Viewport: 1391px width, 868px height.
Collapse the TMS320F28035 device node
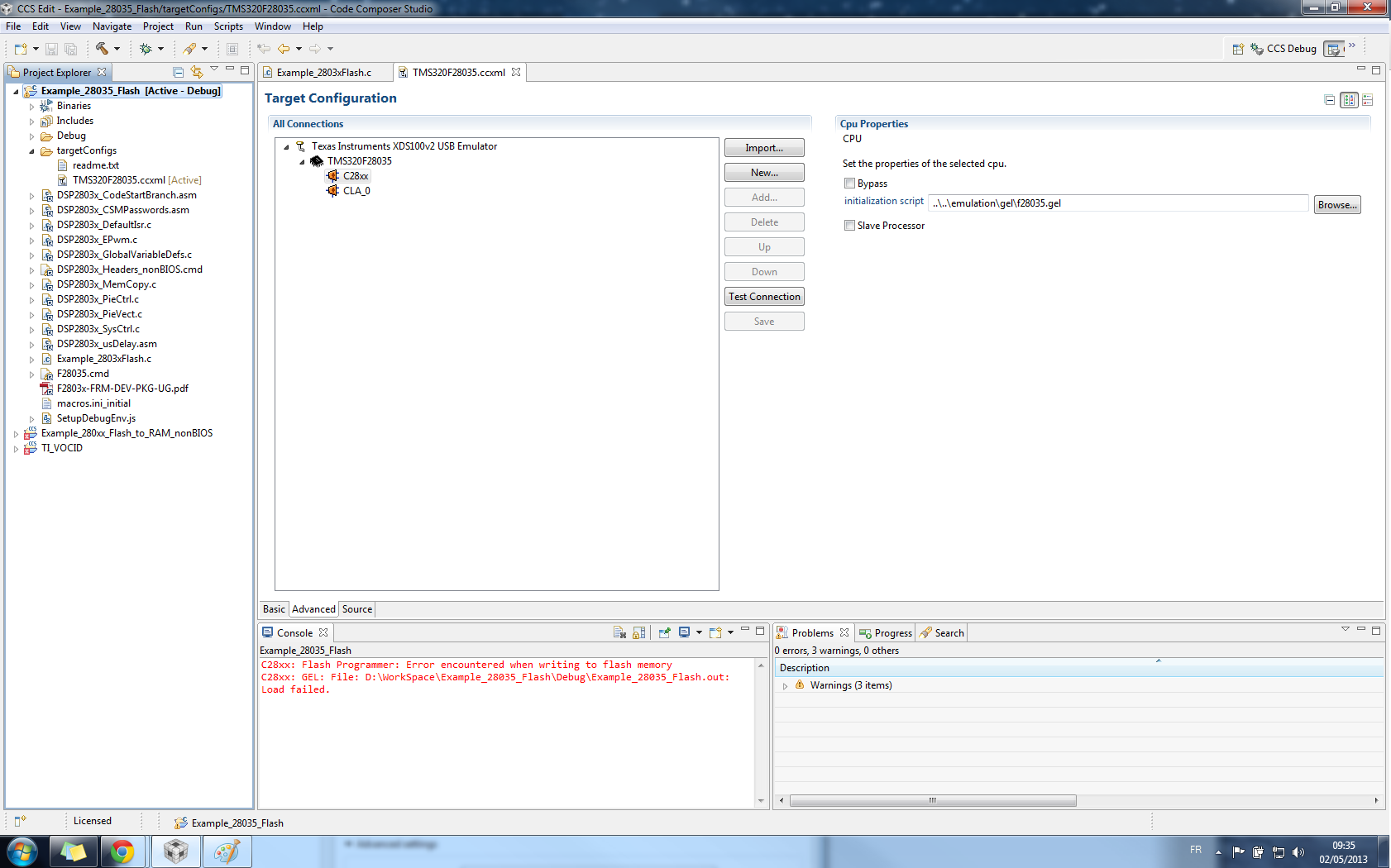point(303,161)
